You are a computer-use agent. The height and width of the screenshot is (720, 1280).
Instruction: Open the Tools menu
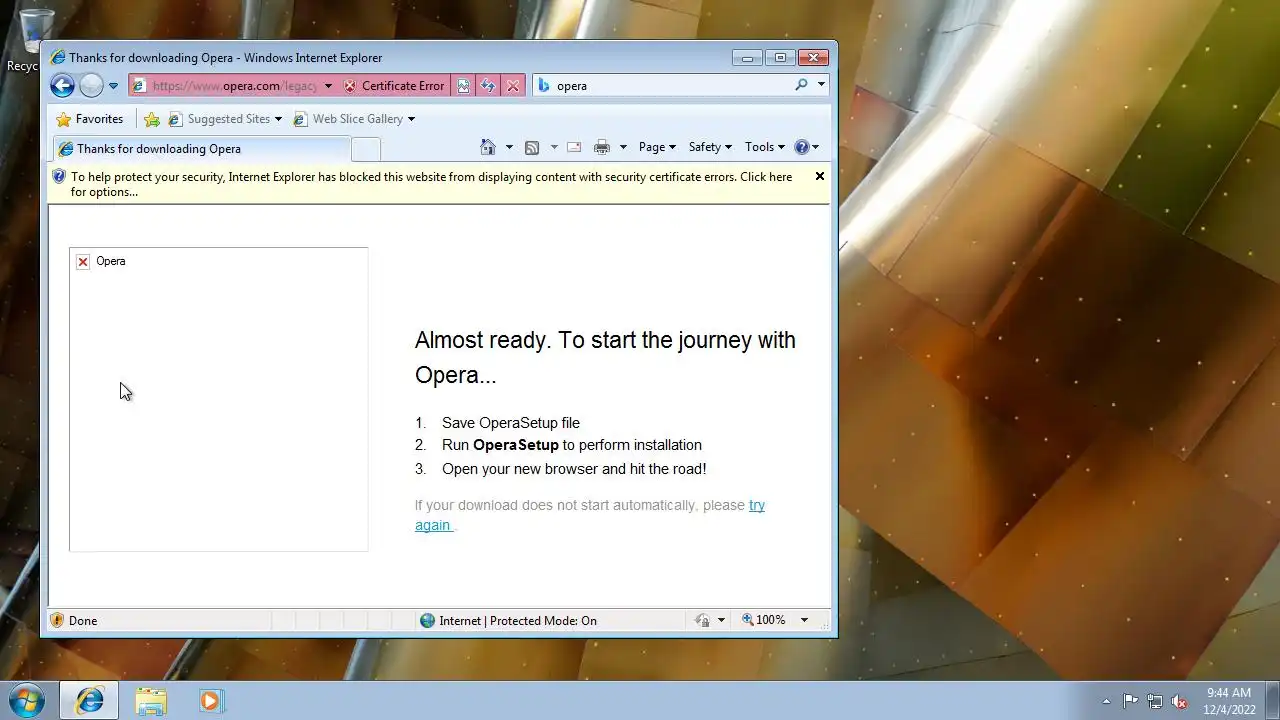coord(765,147)
